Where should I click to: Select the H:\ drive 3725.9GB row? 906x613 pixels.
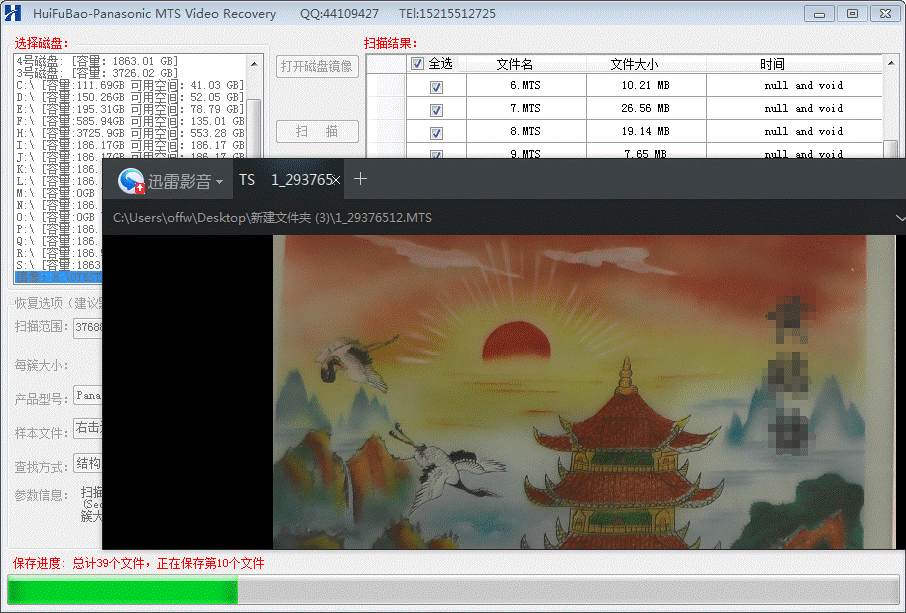pos(131,133)
